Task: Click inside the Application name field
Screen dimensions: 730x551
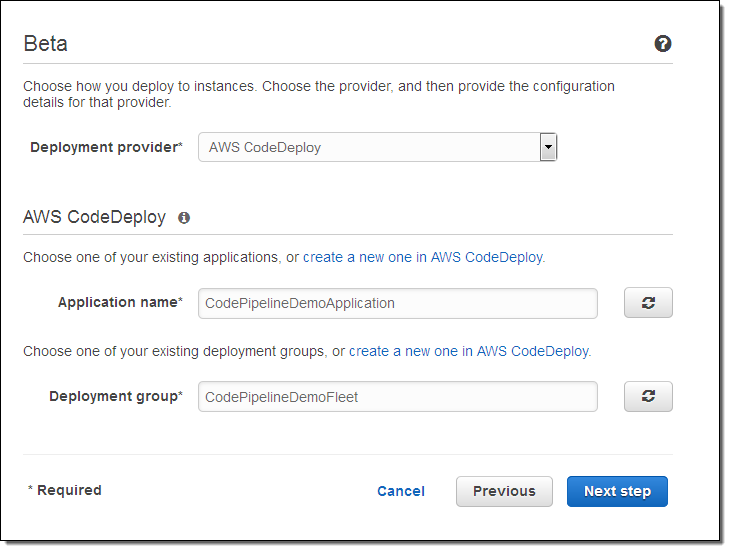Action: 397,303
